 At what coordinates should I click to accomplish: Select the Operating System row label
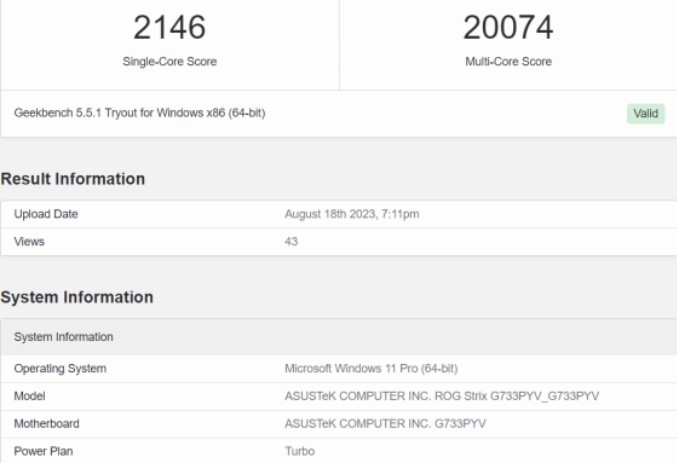60,368
